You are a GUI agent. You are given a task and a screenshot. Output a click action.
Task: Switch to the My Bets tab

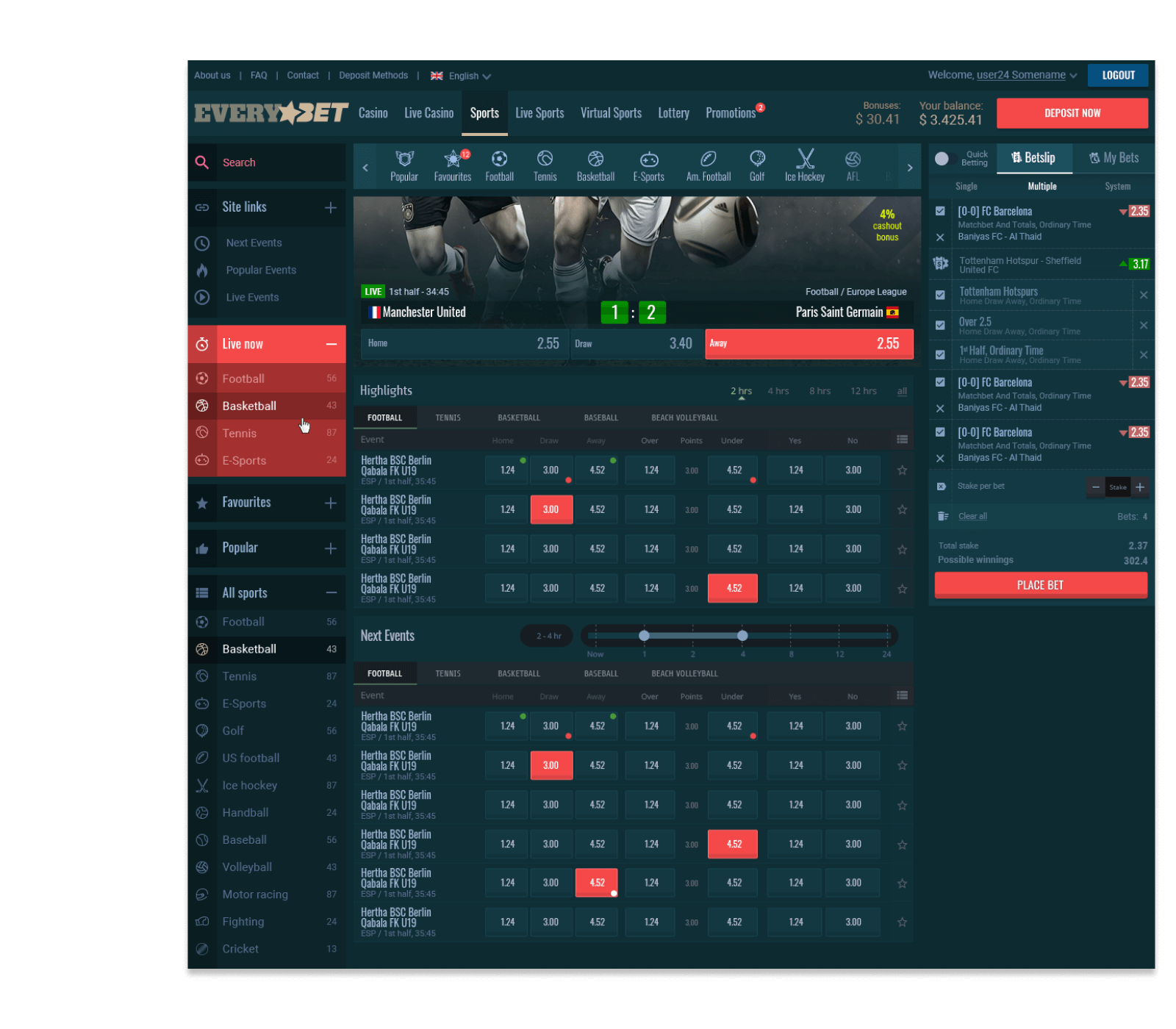click(x=1114, y=157)
